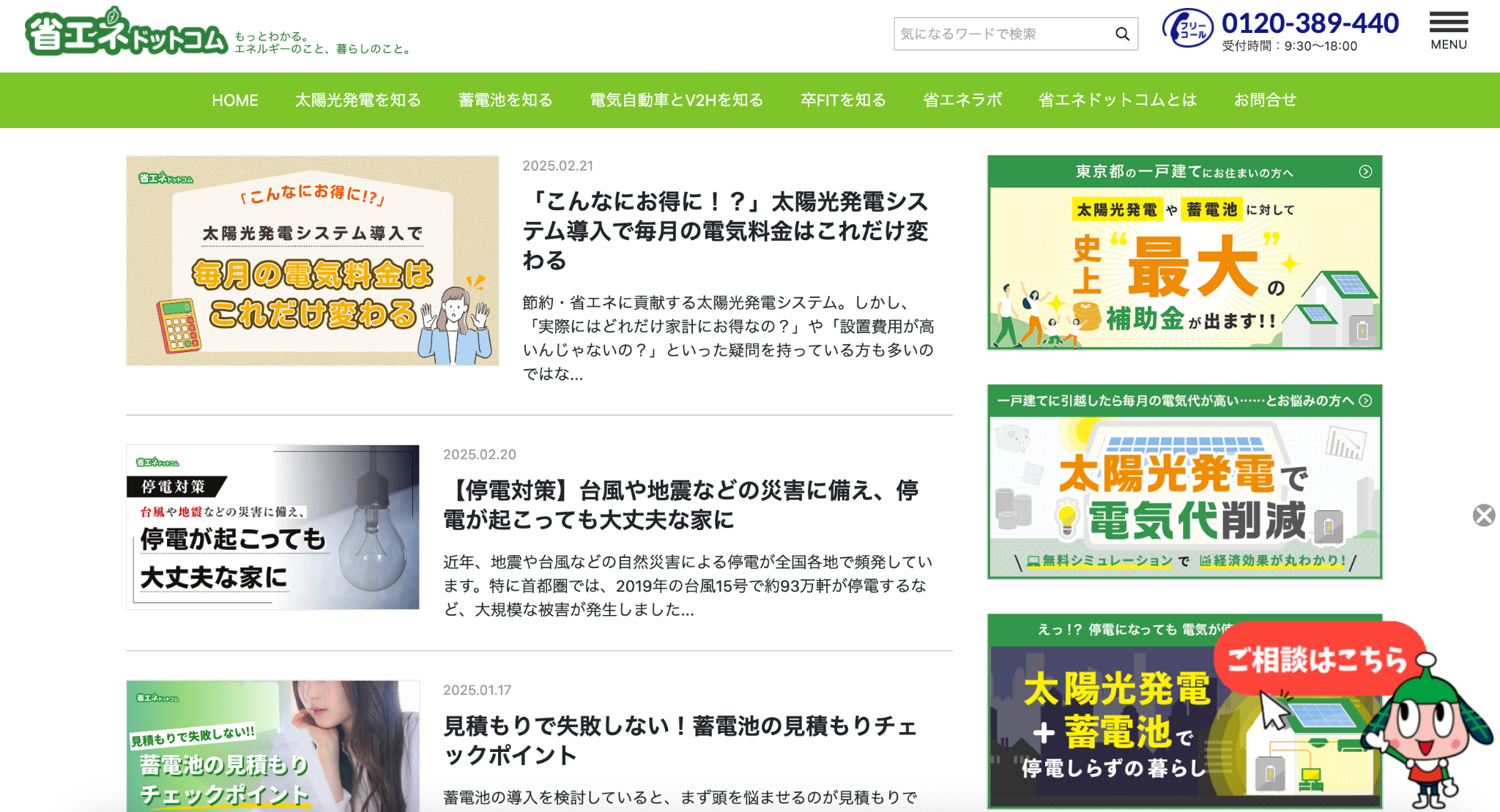1500x812 pixels.
Task: Select 蓄電池を知る in navigation
Action: (505, 100)
